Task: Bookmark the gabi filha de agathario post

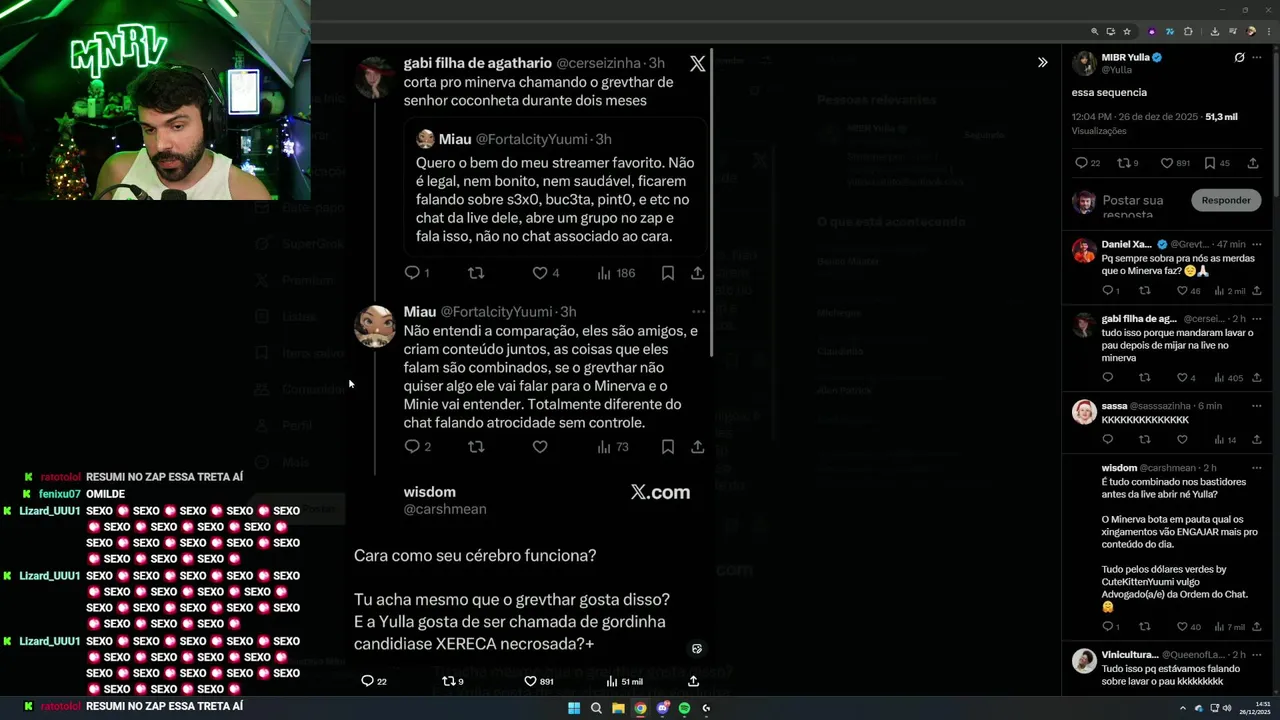Action: 668,273
